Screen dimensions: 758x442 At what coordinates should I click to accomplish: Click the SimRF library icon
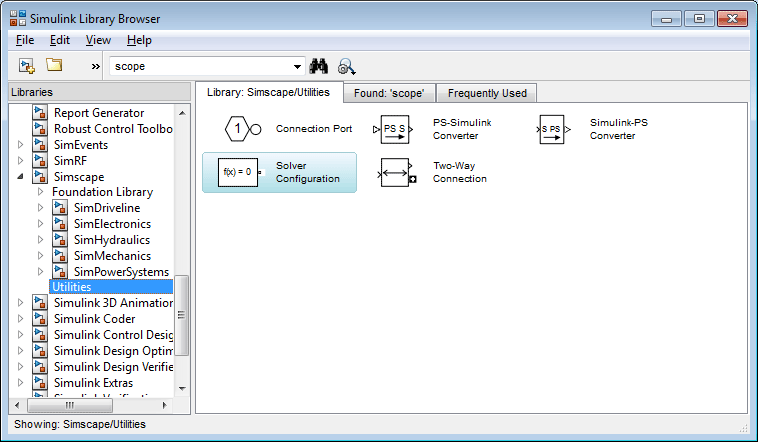coord(40,161)
